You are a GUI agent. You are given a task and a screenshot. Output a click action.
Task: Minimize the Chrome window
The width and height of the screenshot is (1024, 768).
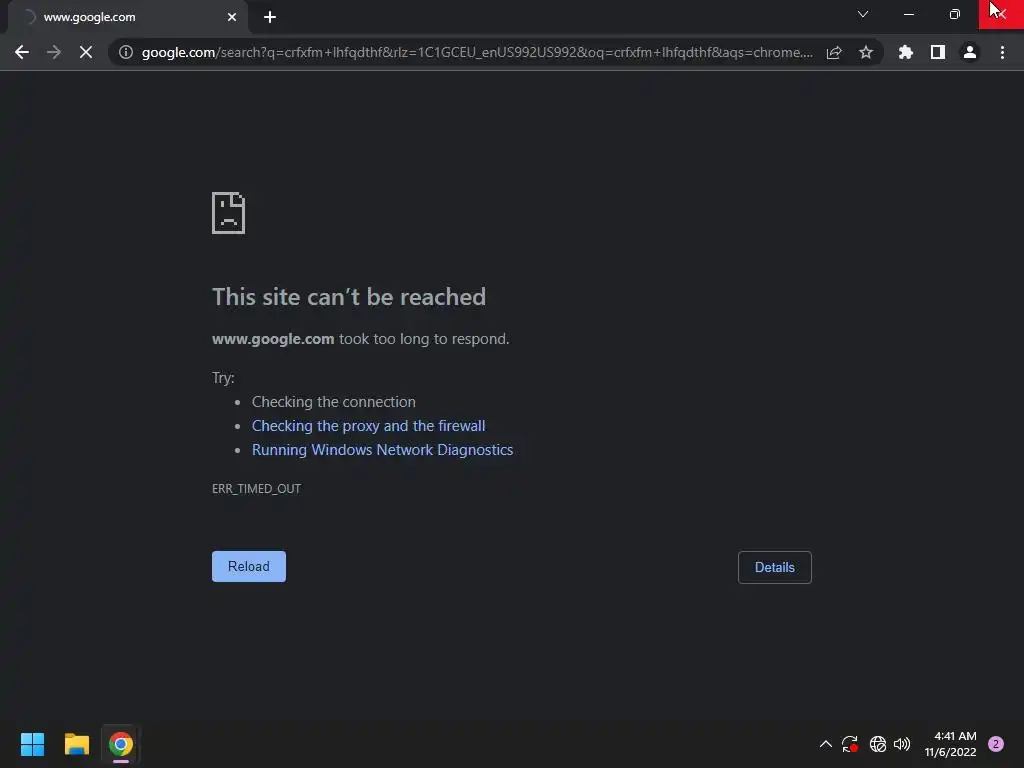pos(908,14)
